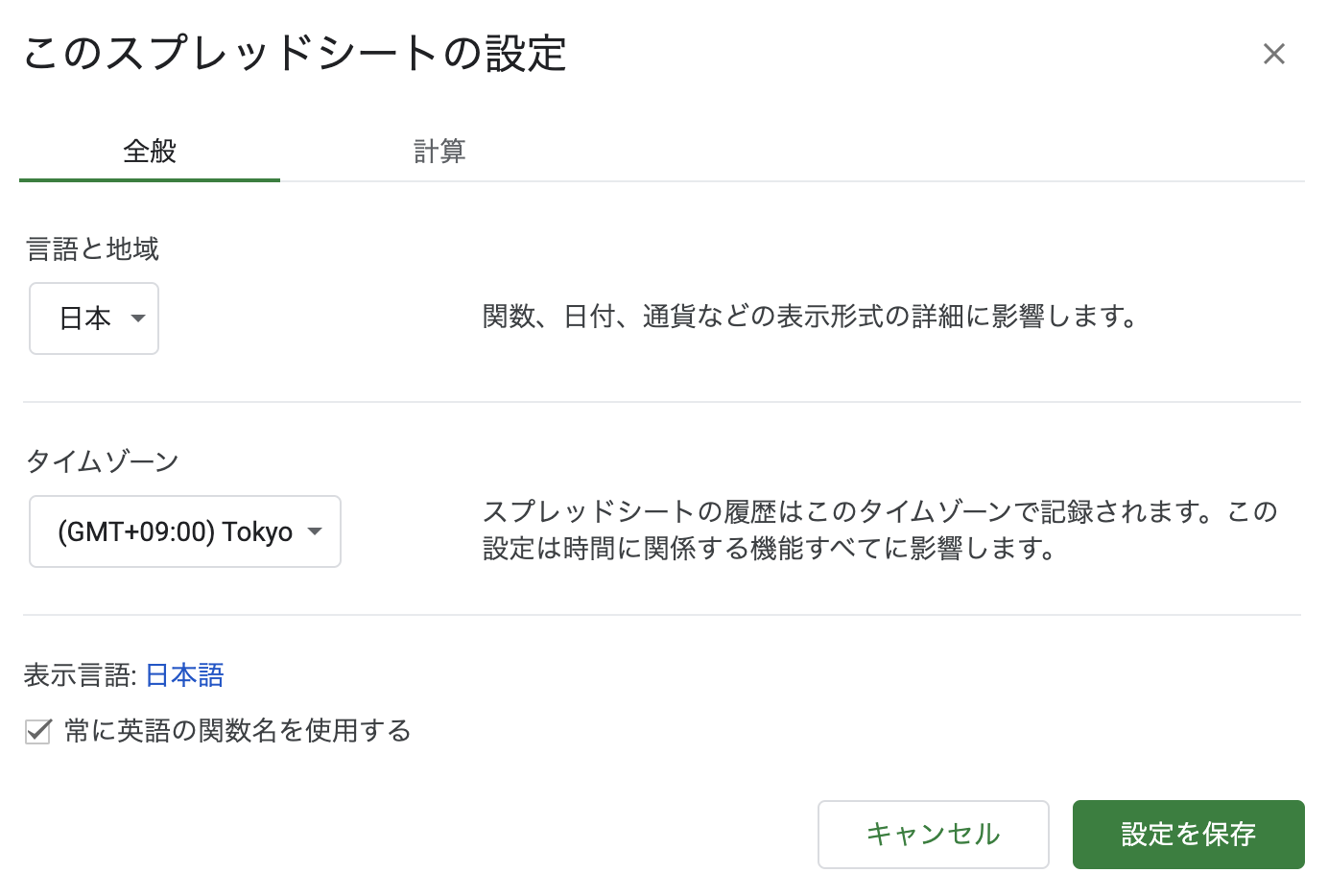Click the green underline beneath 全般
The width and height of the screenshot is (1328, 896).
click(x=150, y=179)
